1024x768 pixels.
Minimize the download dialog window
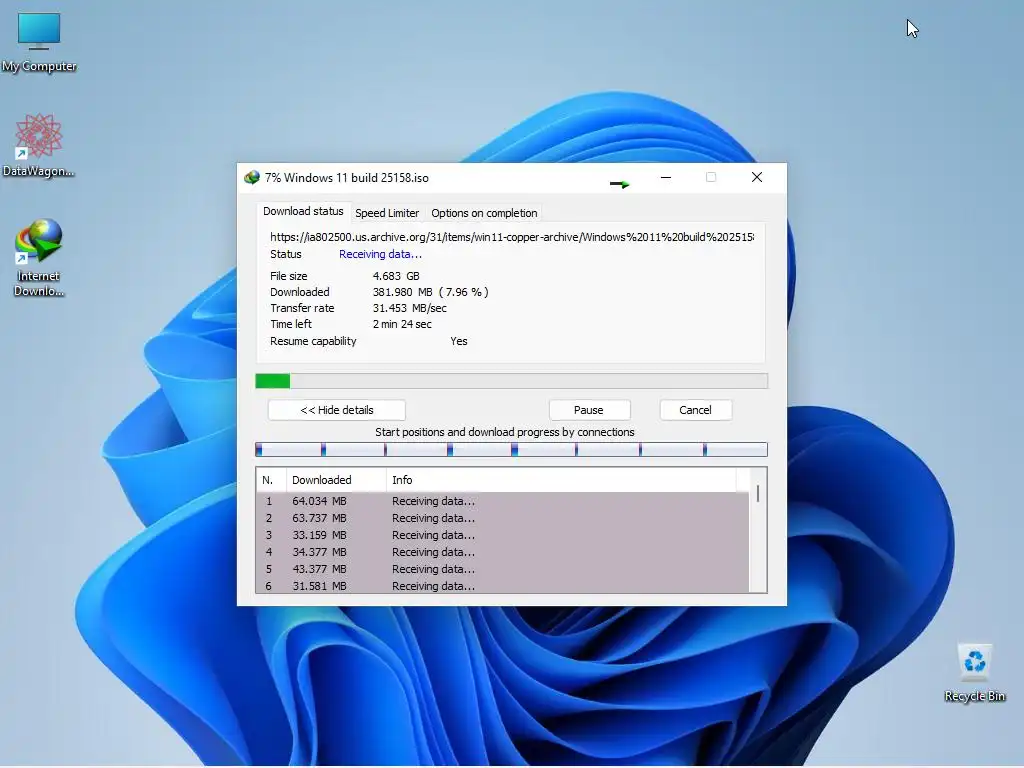pyautogui.click(x=665, y=178)
